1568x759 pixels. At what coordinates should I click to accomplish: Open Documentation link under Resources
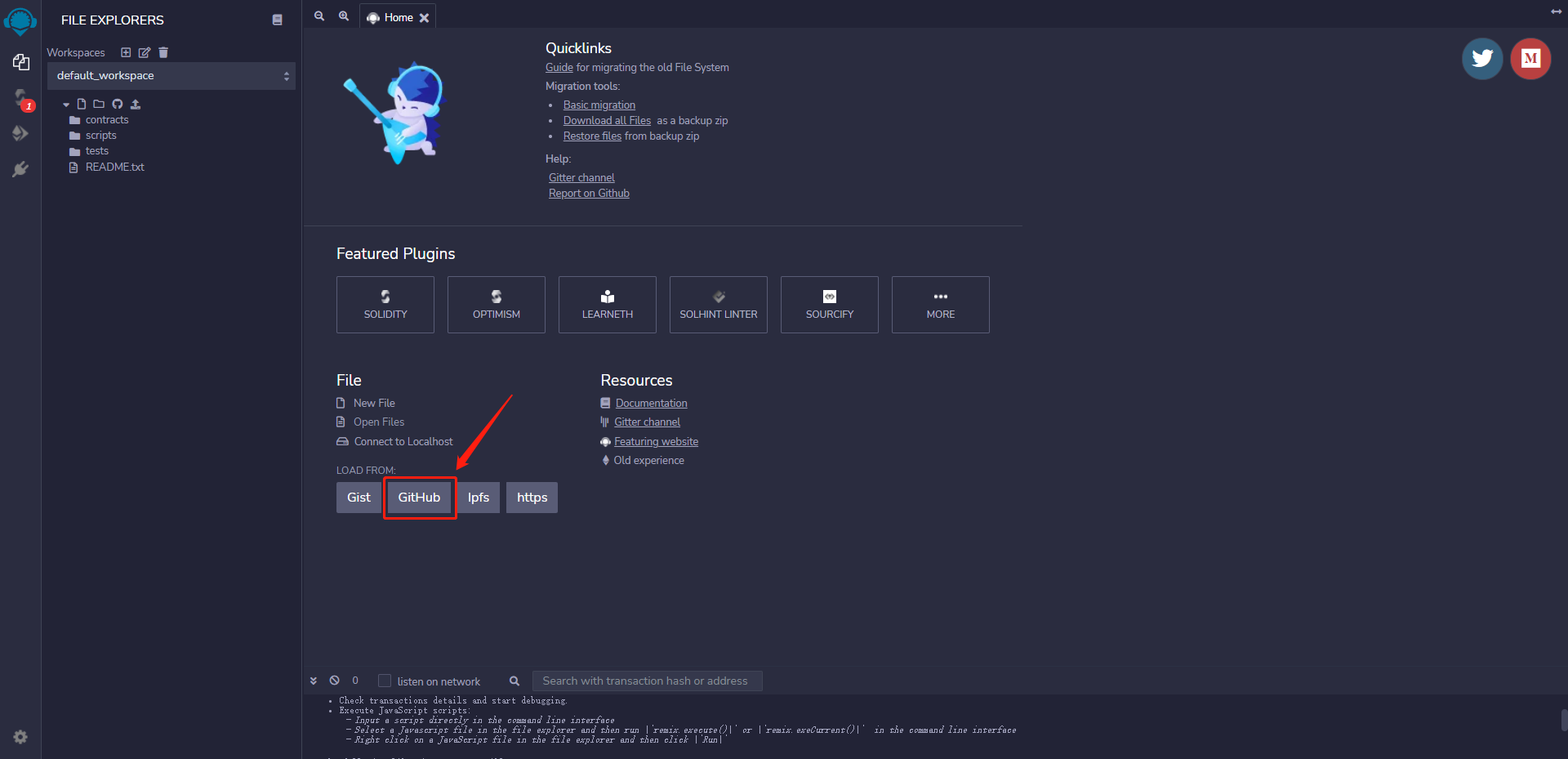click(x=652, y=404)
